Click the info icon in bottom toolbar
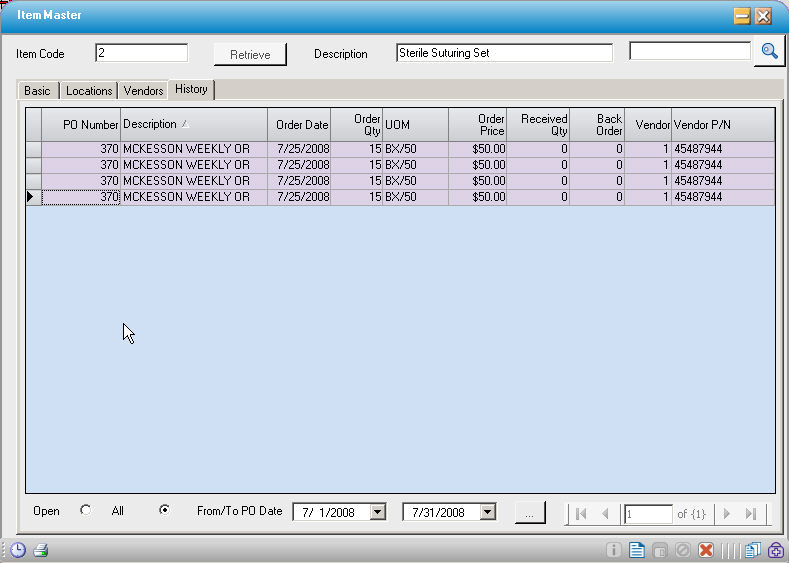This screenshot has width=789, height=563. pos(614,550)
